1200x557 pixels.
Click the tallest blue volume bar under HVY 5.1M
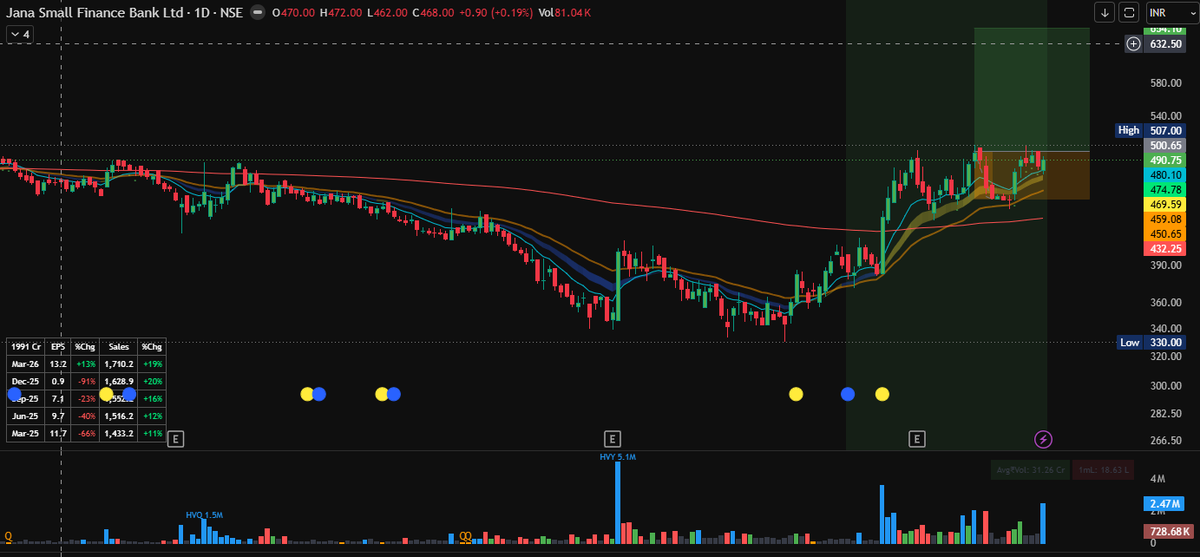[617, 503]
